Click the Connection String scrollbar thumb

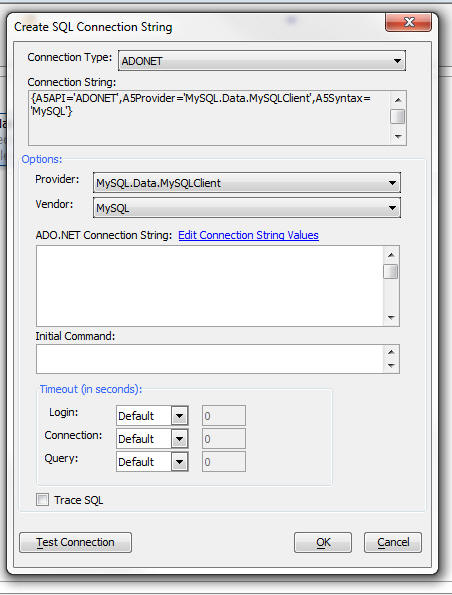[398, 116]
